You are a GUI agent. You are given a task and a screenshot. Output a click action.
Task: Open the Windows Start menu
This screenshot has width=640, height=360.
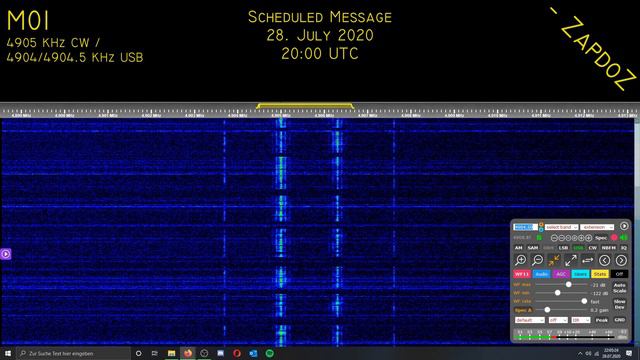coord(8,353)
